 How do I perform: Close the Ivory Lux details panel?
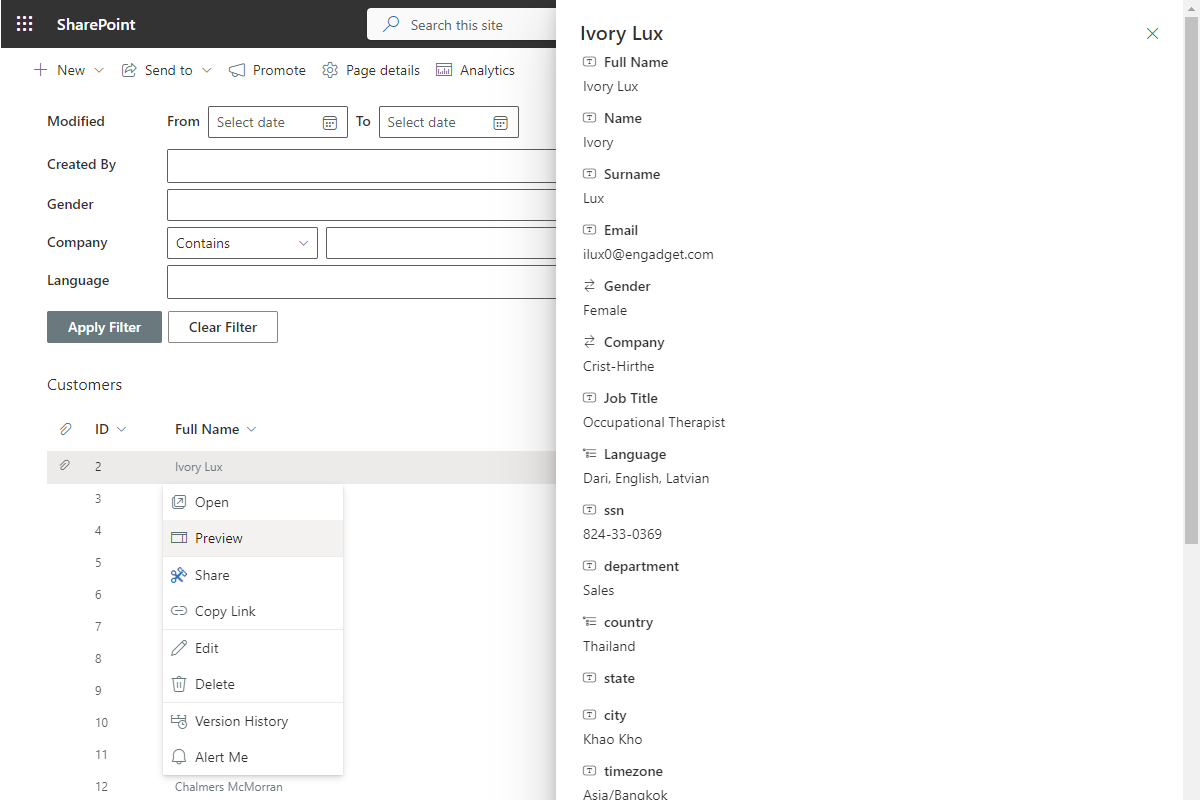1152,33
